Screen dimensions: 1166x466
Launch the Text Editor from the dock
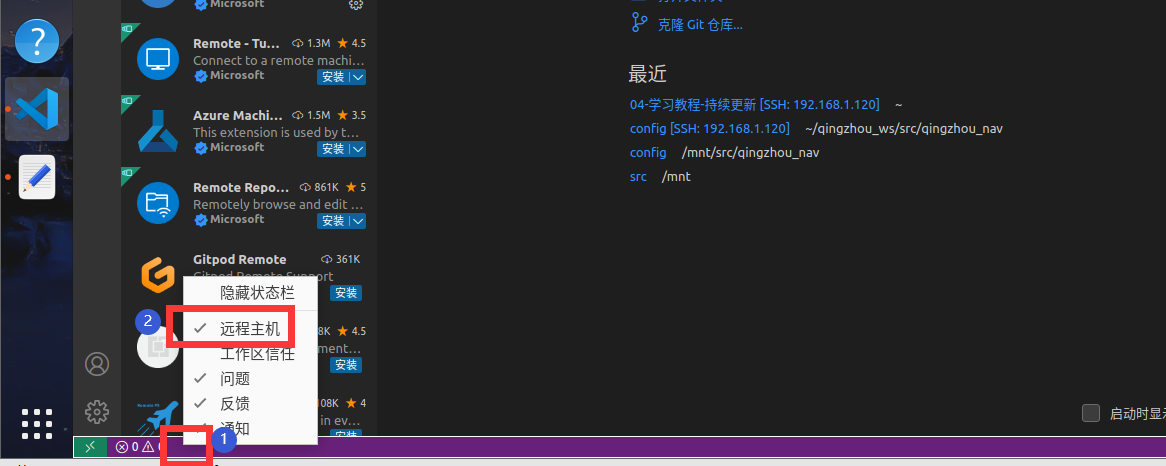36,177
